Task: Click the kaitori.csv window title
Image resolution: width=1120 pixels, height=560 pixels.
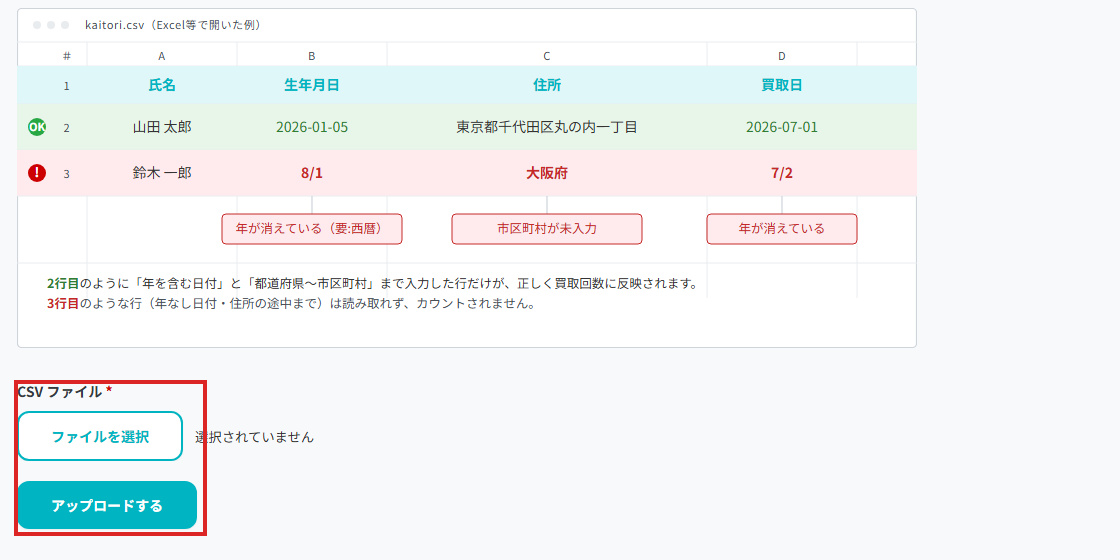Action: pyautogui.click(x=173, y=25)
